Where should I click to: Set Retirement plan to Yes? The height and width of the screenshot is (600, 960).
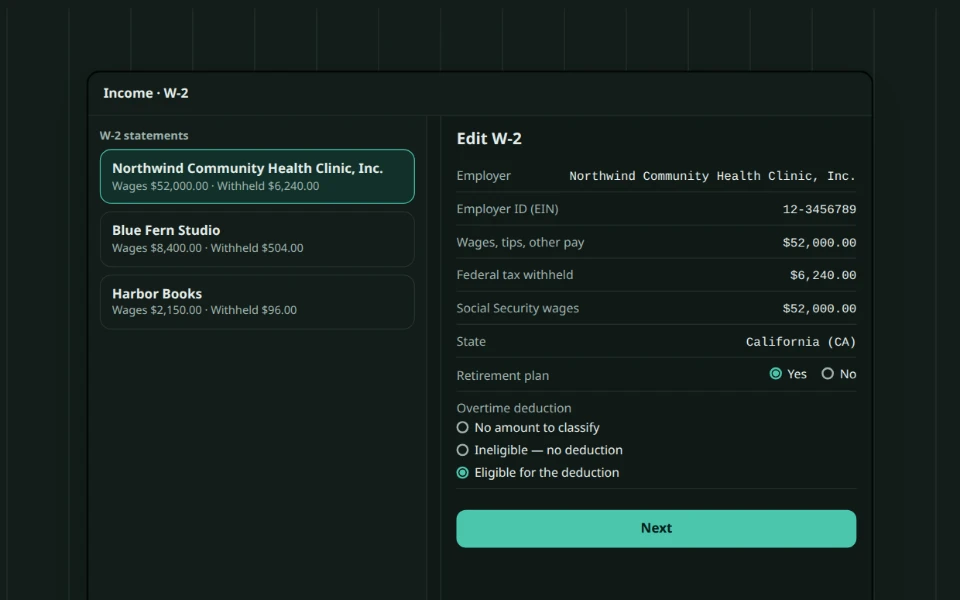(788, 374)
